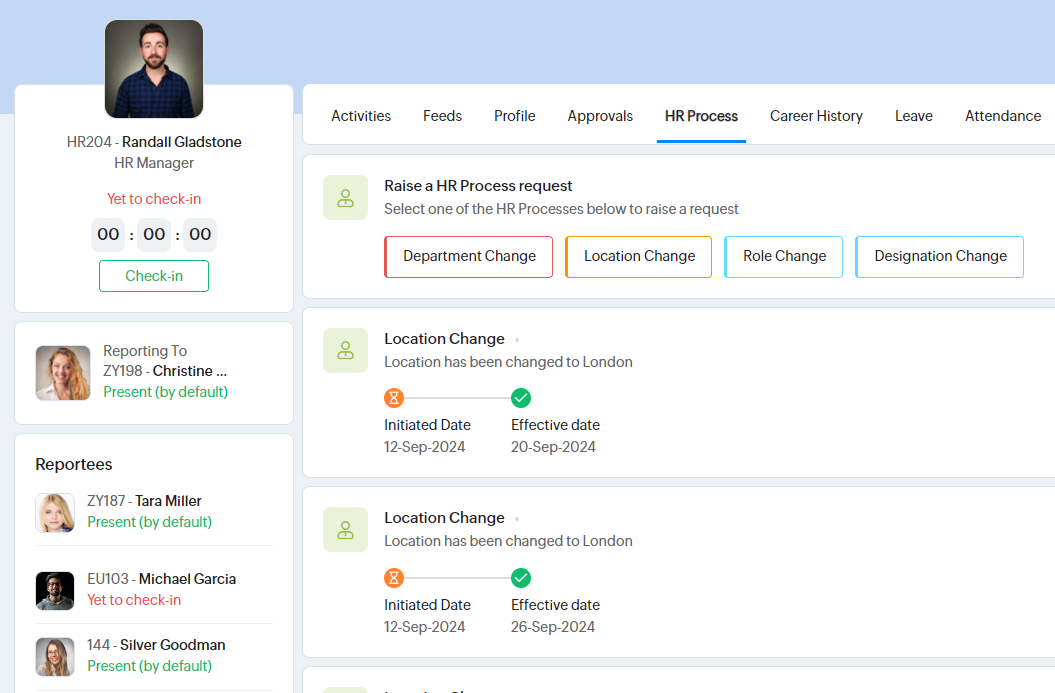Viewport: 1055px width, 693px height.
Task: Switch to the Leave tab
Action: pos(914,116)
